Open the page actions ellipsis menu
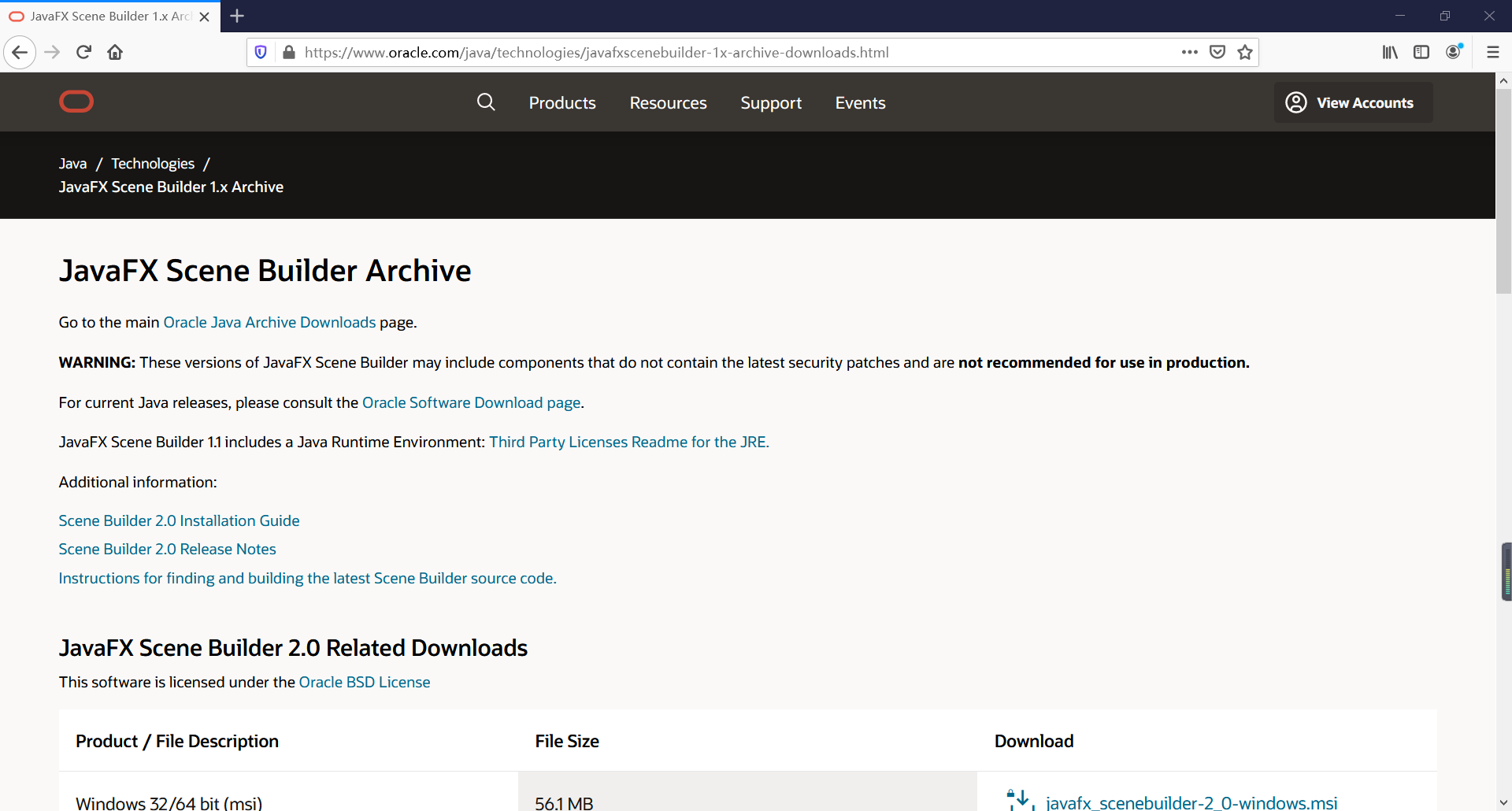This screenshot has width=1512, height=811. [1191, 52]
